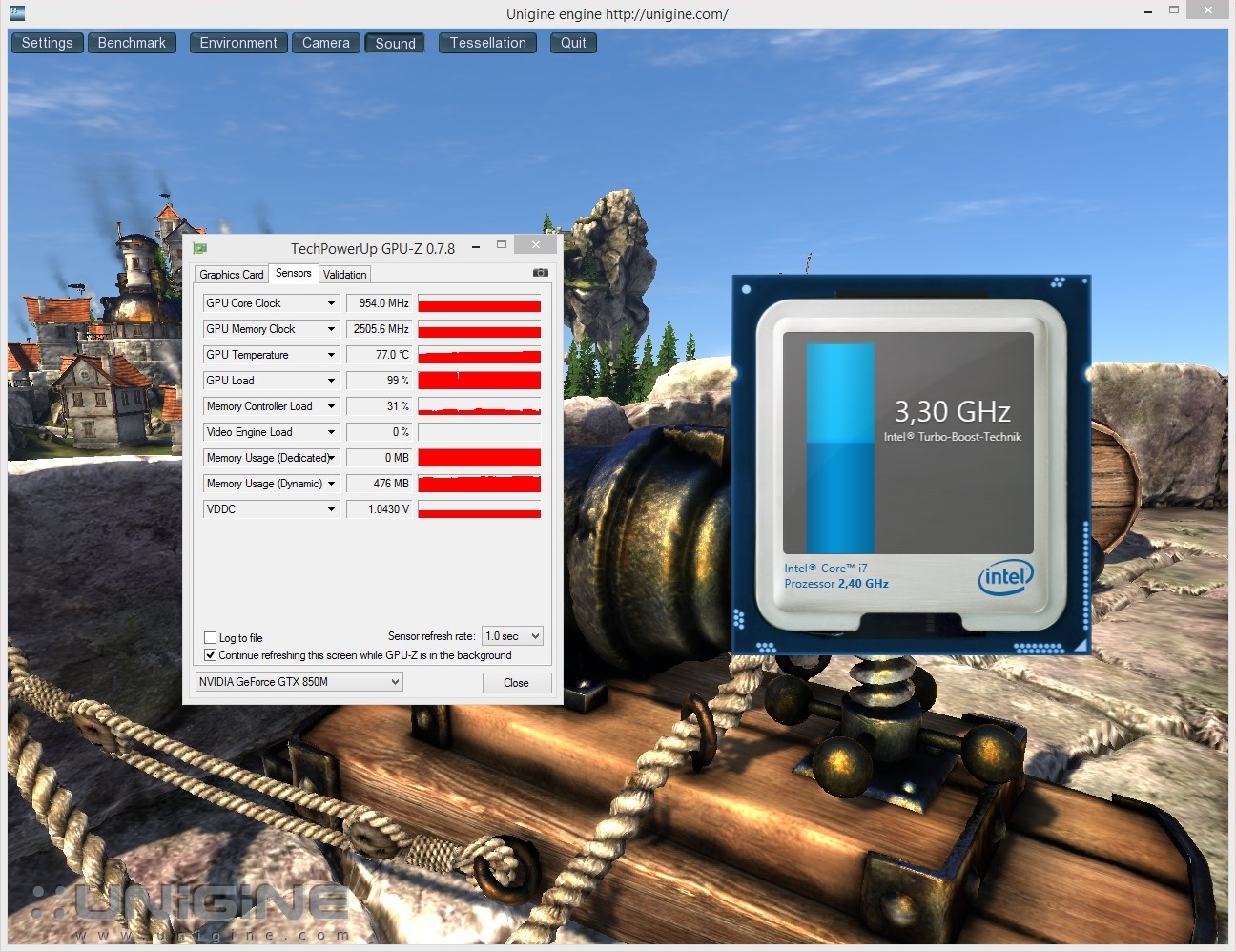Open the Tessellation options

click(488, 43)
